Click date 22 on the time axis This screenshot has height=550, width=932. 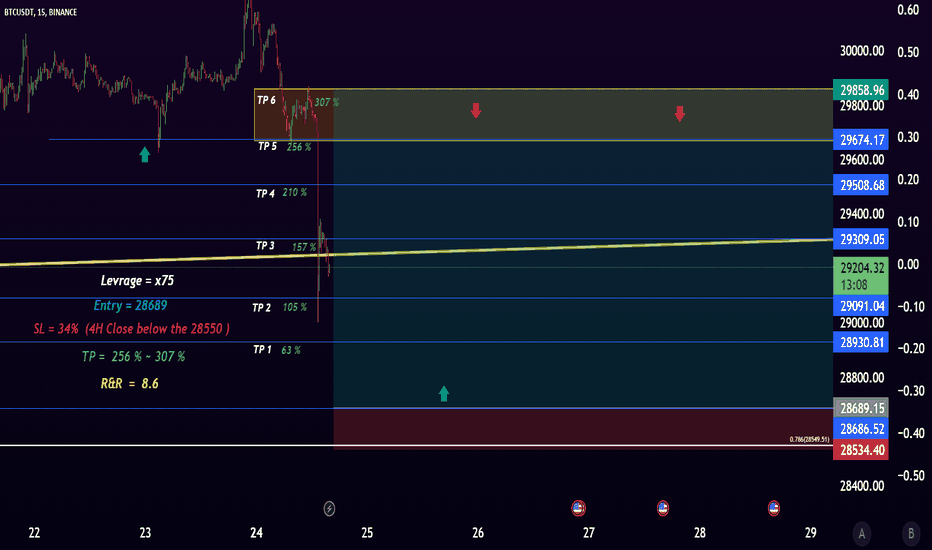pyautogui.click(x=34, y=533)
